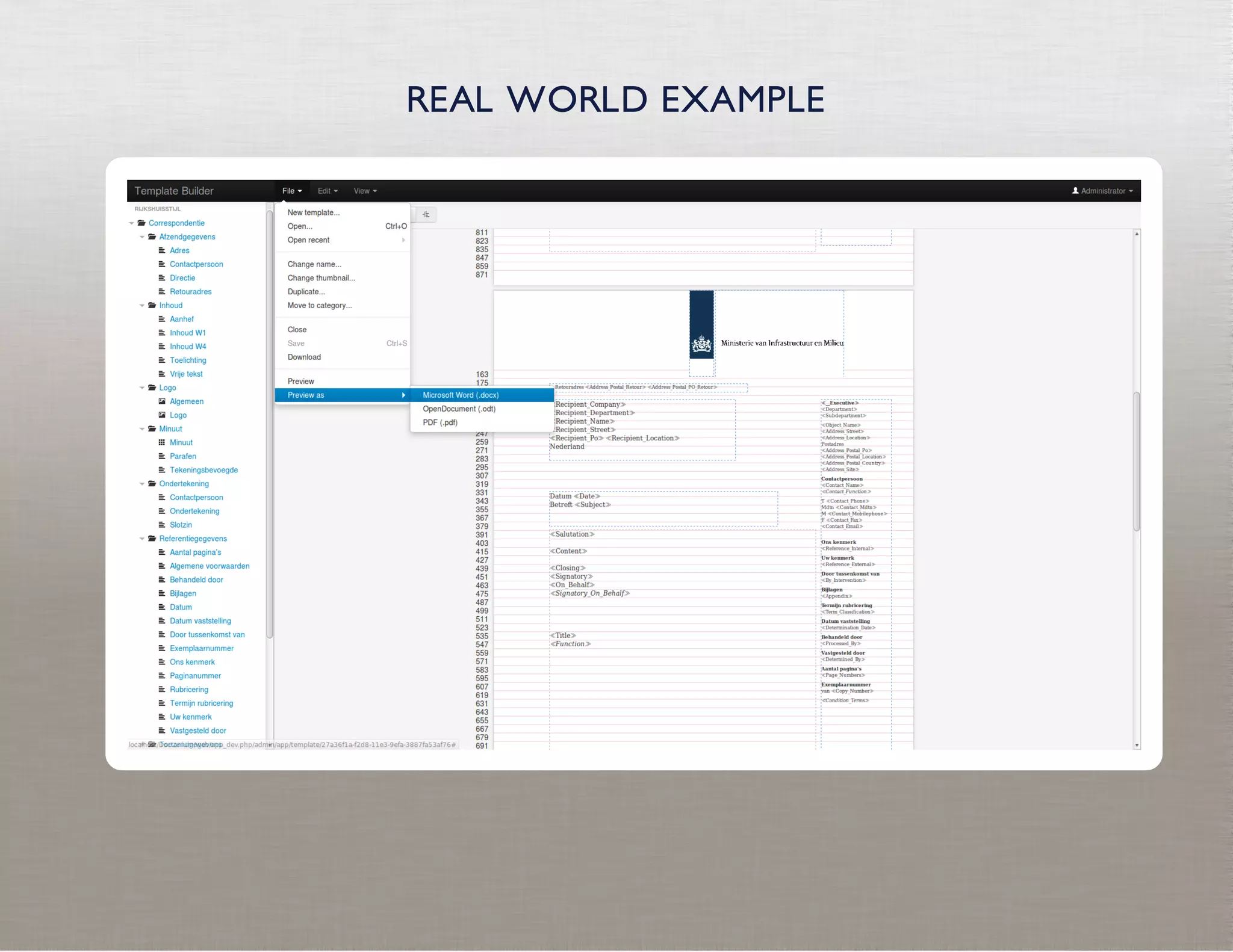Select Microsoft Word (.docx) preview option

coord(461,395)
